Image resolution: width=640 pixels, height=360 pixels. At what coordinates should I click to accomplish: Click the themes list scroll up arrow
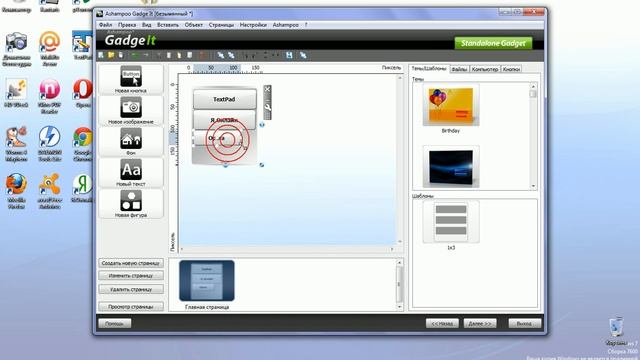(533, 86)
